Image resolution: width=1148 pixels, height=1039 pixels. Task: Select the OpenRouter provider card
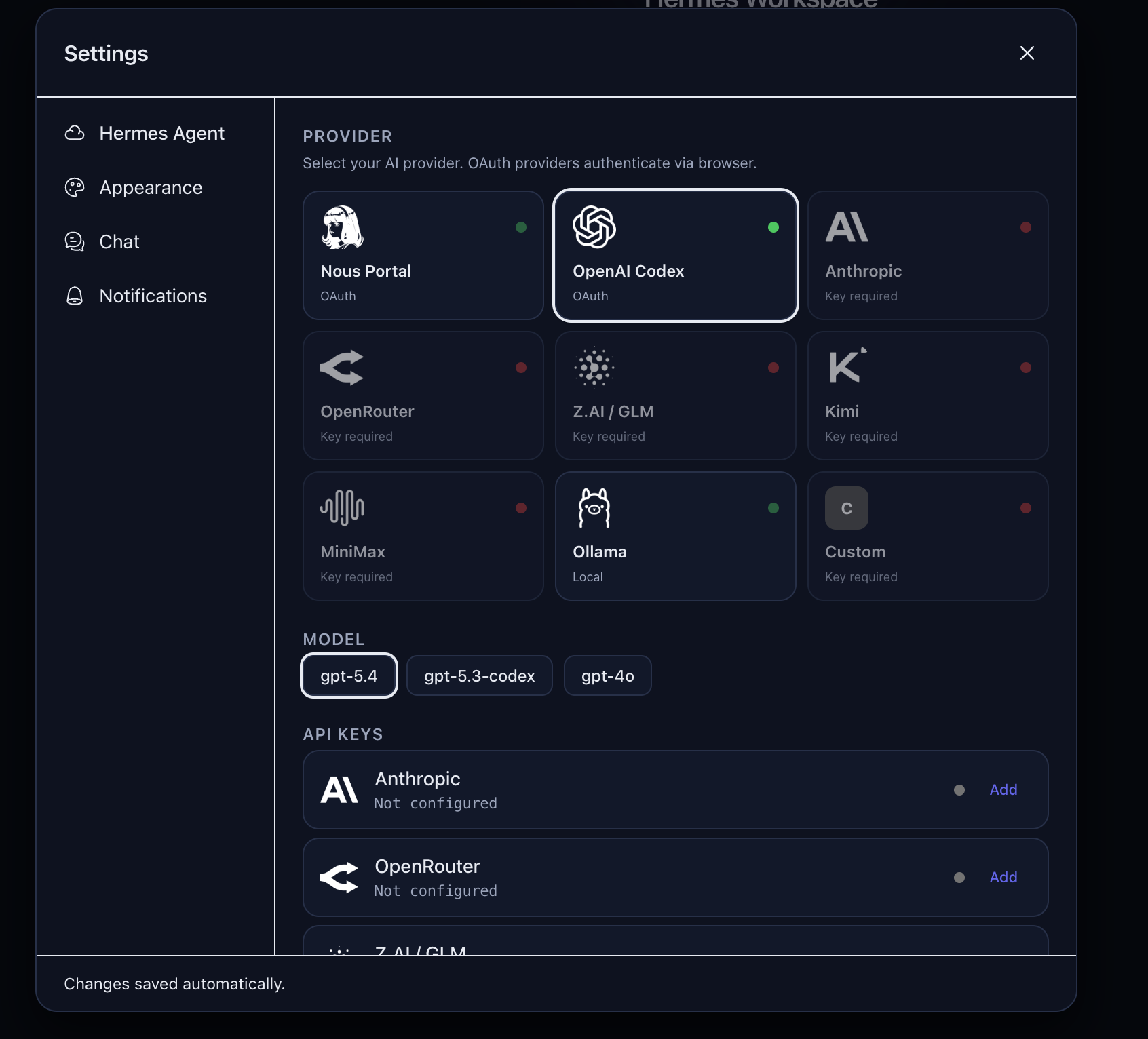point(423,395)
